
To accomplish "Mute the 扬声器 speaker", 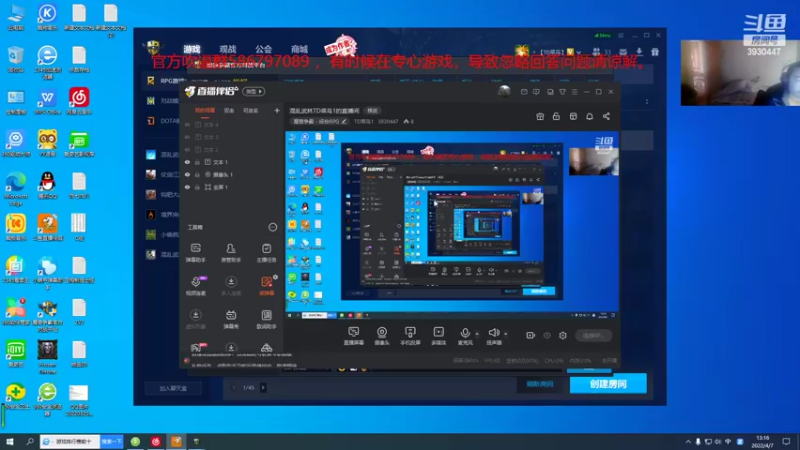I will click(493, 336).
